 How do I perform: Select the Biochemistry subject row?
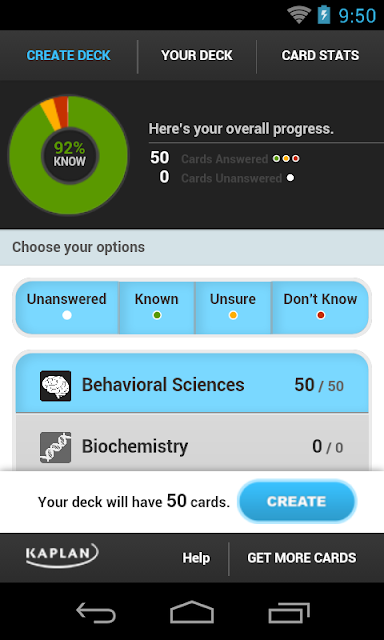(192, 443)
